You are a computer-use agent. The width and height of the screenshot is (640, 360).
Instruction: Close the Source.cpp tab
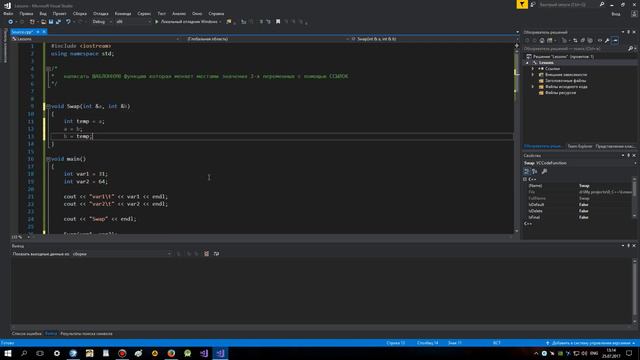[x=44, y=32]
